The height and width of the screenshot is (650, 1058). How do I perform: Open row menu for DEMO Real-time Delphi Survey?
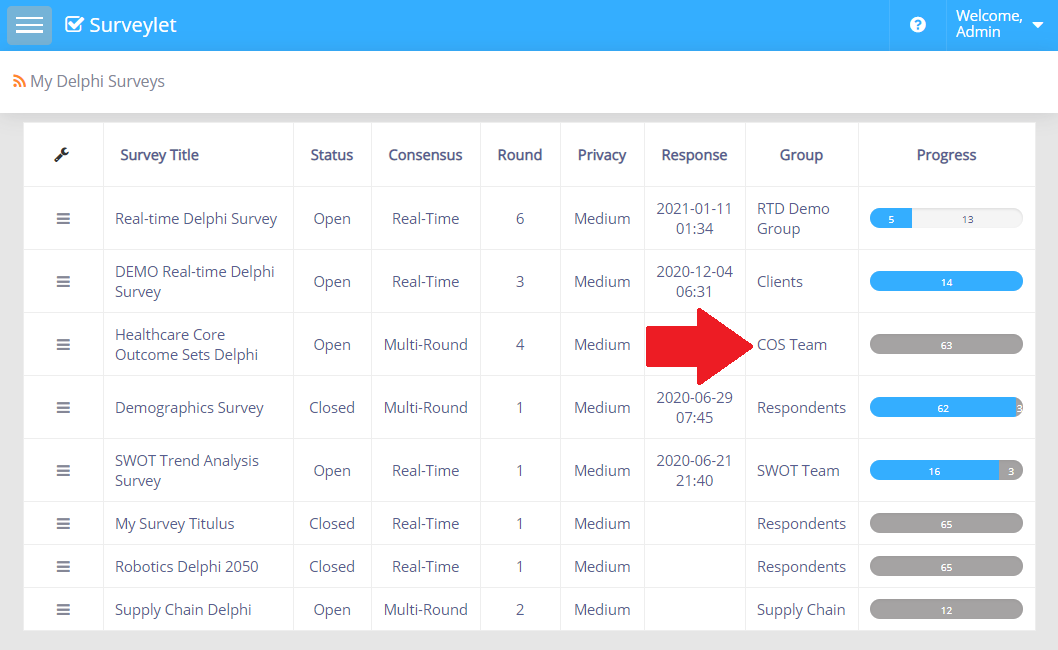[63, 281]
